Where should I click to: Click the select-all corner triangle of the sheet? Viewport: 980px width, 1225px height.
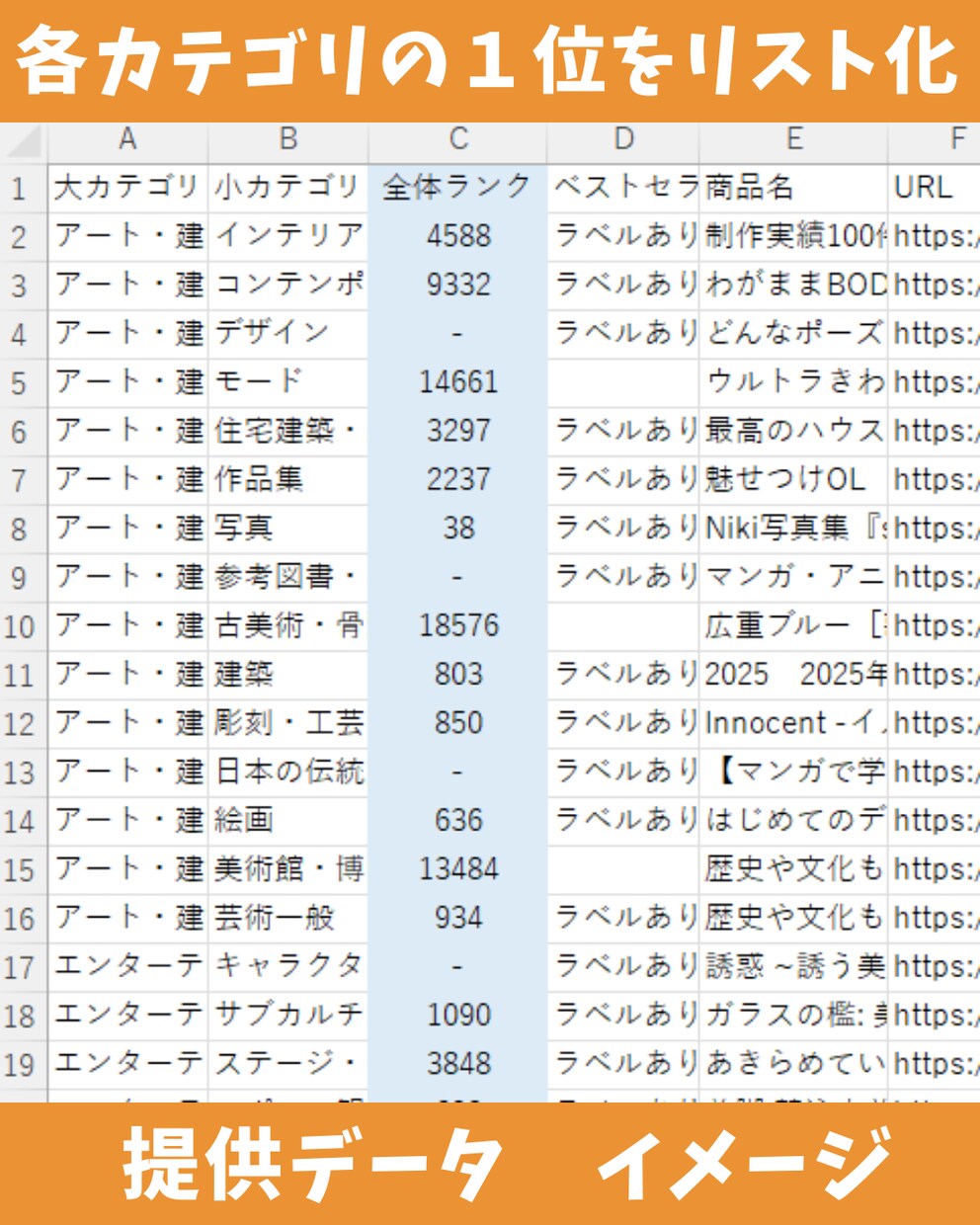[24, 141]
